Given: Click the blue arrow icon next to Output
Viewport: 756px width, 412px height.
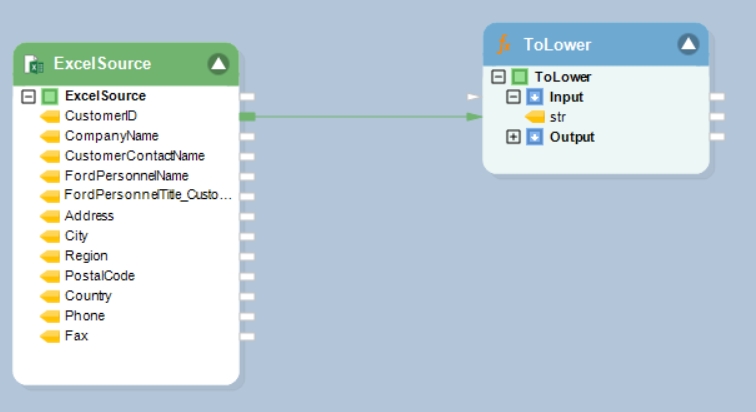Looking at the screenshot, I should [534, 137].
